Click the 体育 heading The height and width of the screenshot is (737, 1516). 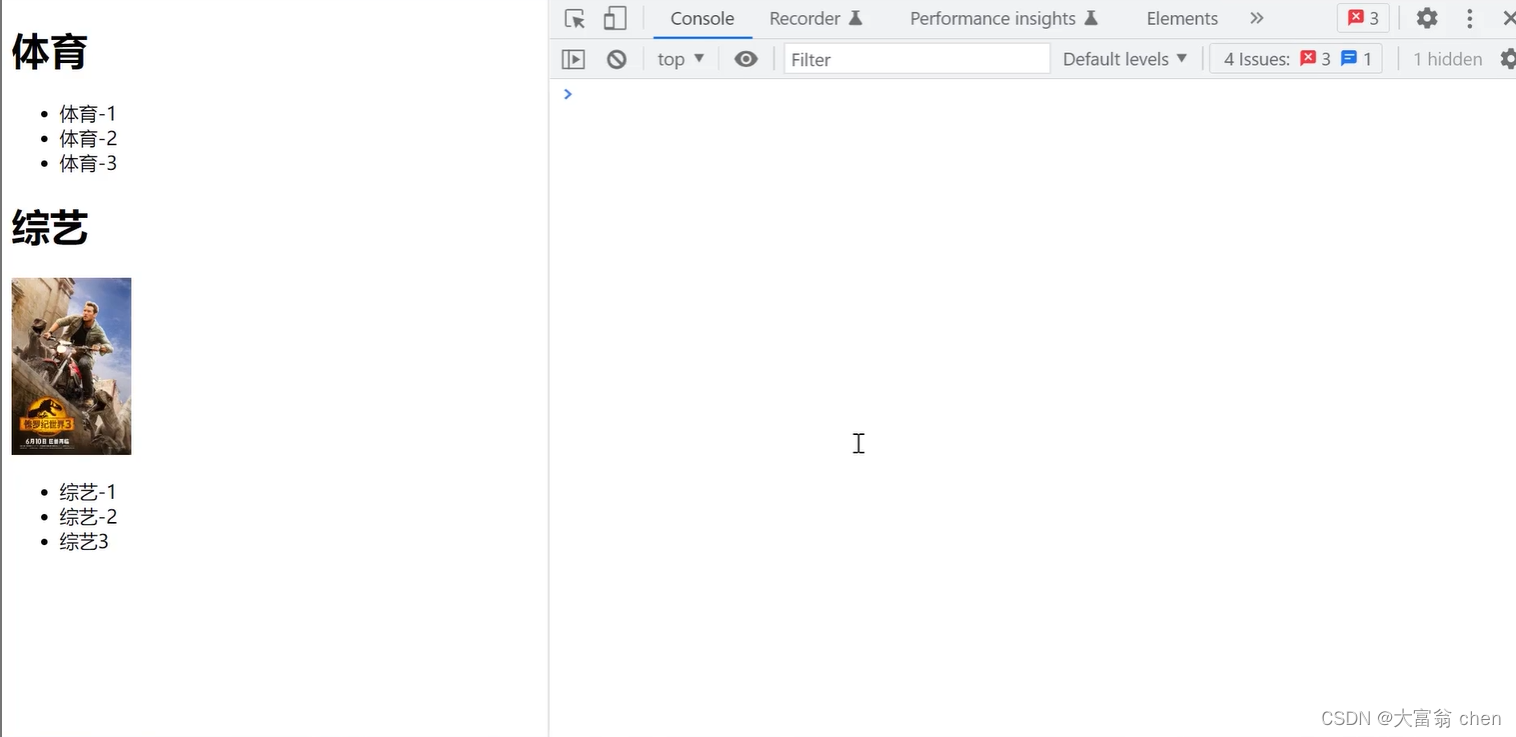49,52
